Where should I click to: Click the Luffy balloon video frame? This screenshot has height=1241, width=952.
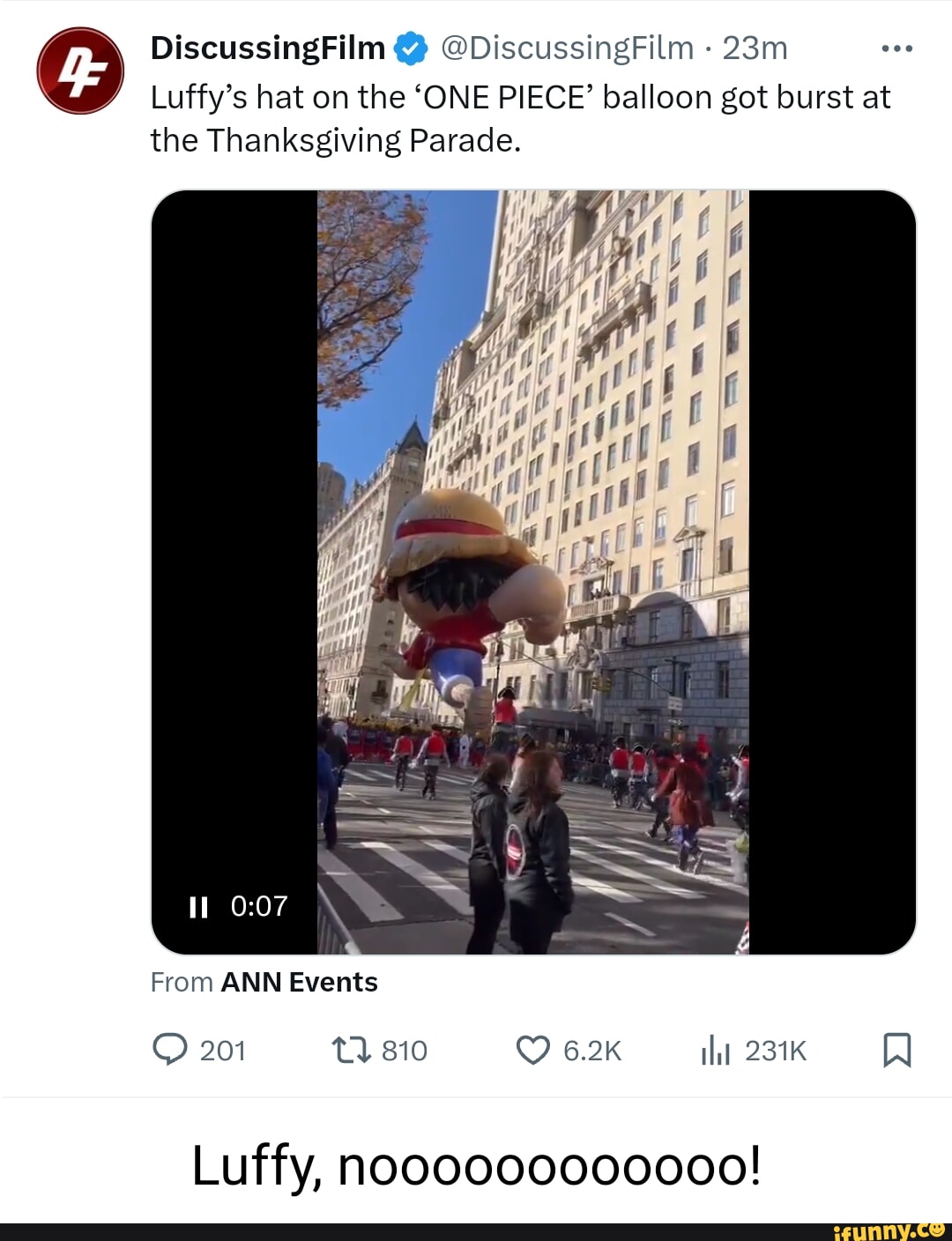click(x=532, y=571)
